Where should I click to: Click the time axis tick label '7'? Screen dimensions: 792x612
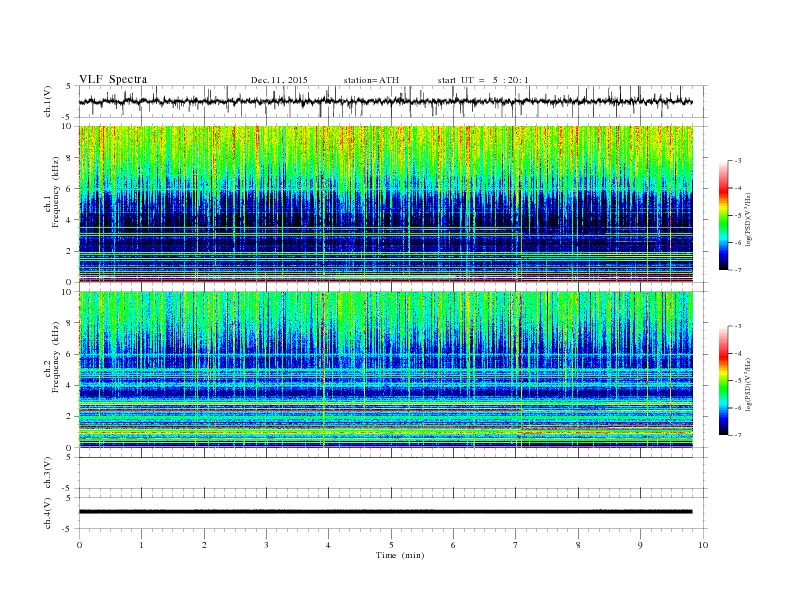click(516, 545)
